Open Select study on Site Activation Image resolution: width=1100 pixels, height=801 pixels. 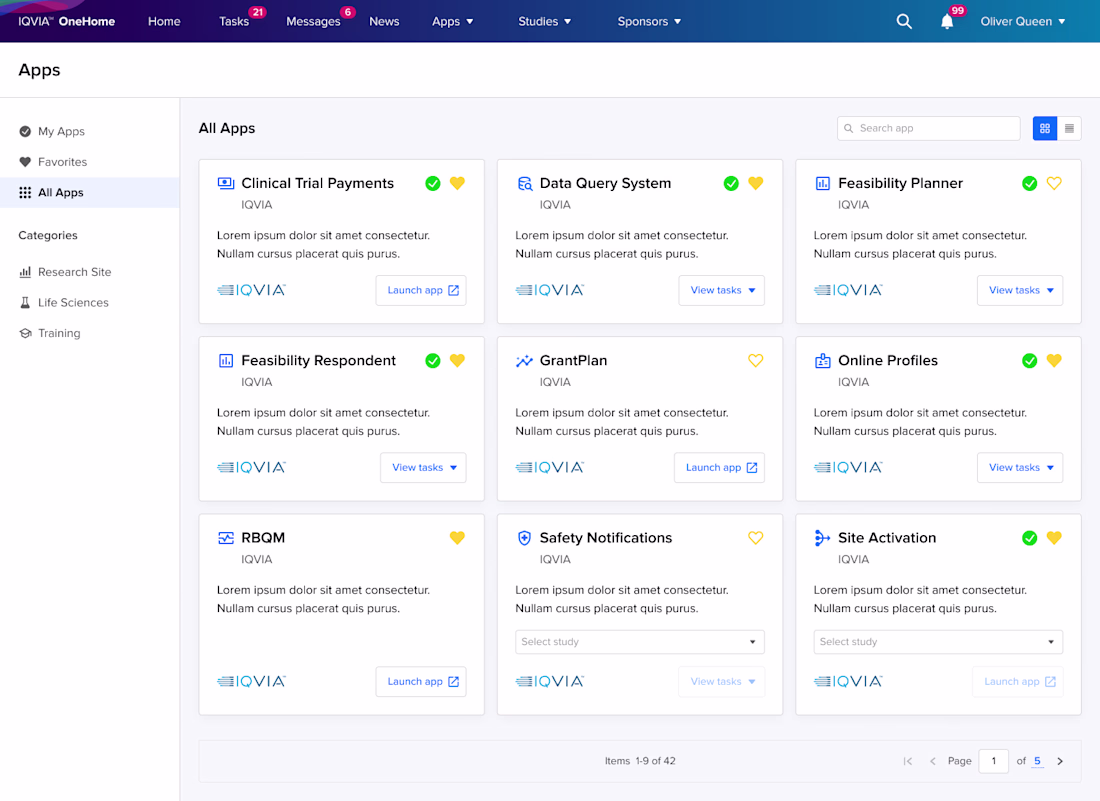pyautogui.click(x=938, y=642)
